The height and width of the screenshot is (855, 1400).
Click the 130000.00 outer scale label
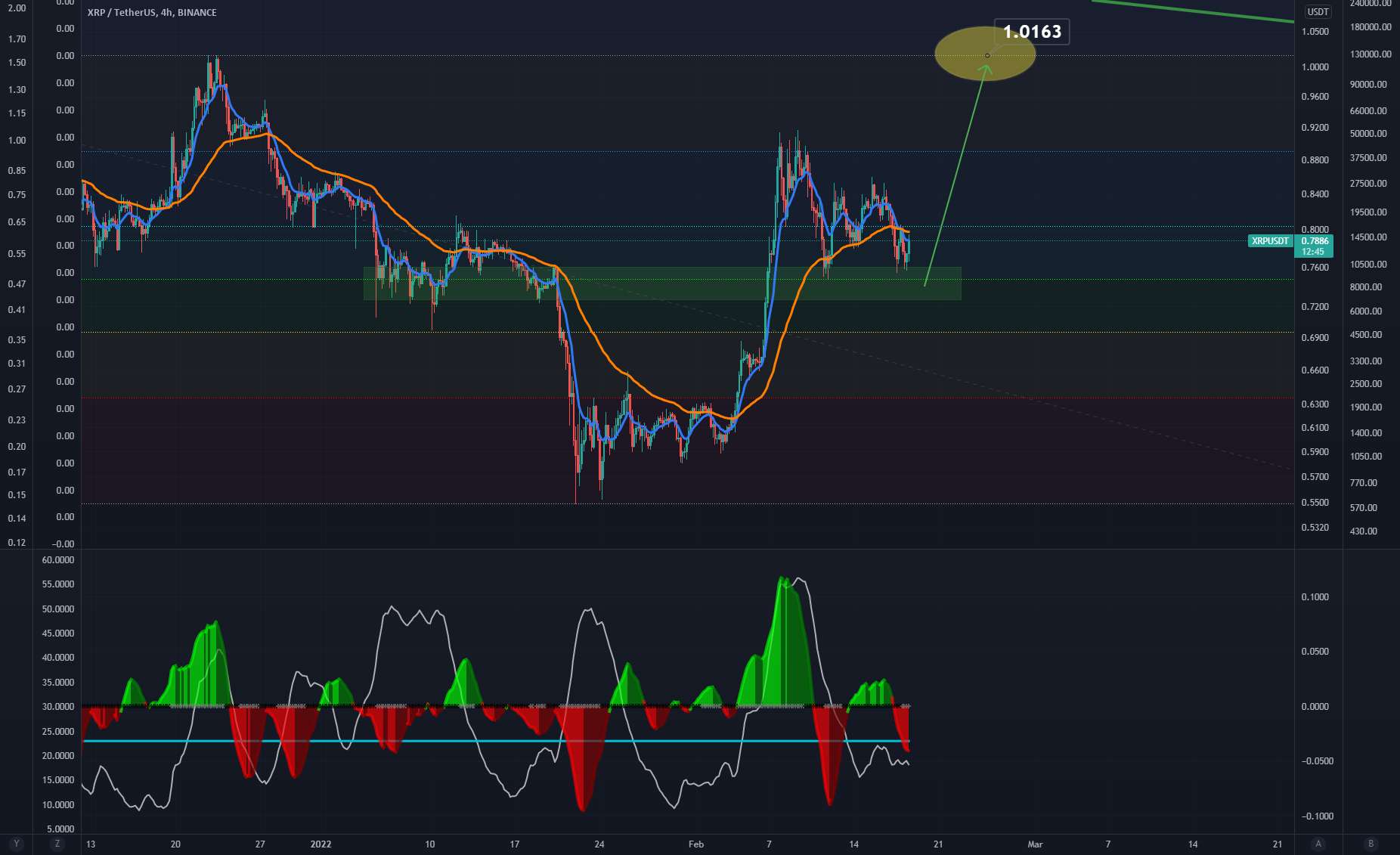(x=1371, y=54)
